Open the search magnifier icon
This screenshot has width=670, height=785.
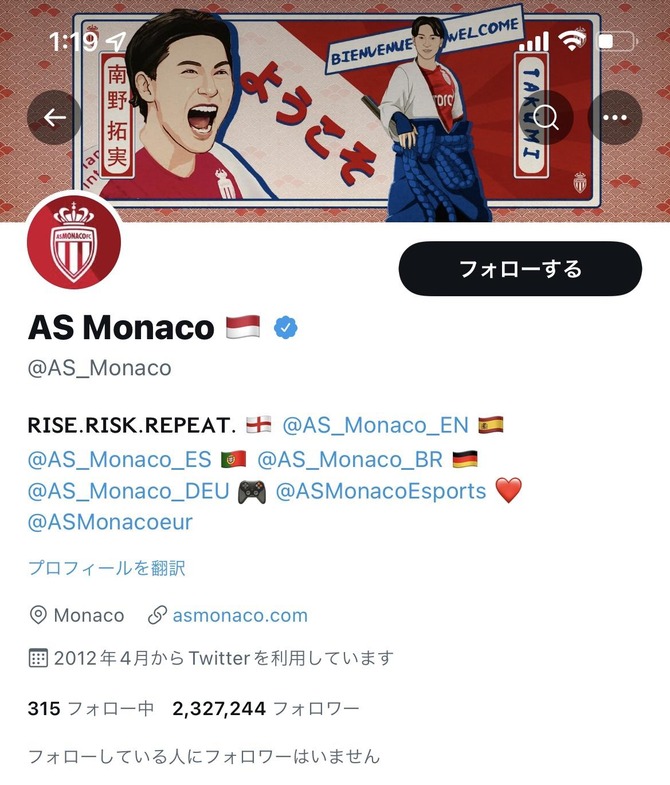pos(546,118)
